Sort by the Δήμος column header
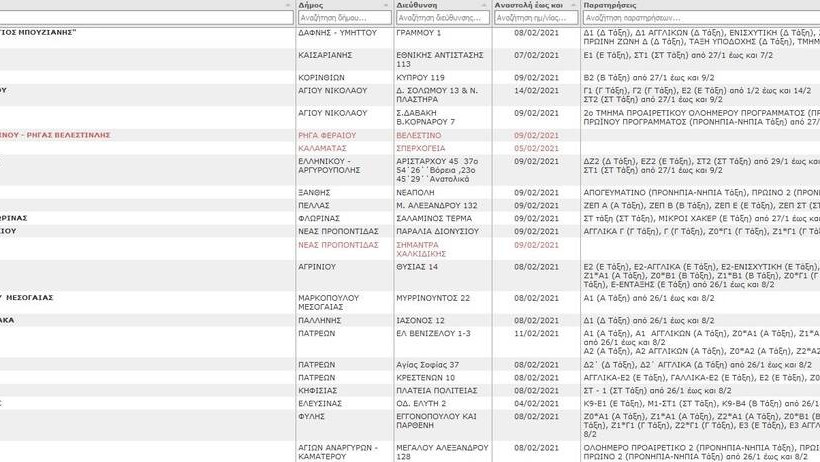Viewport: 820px width, 462px height. 310,5
